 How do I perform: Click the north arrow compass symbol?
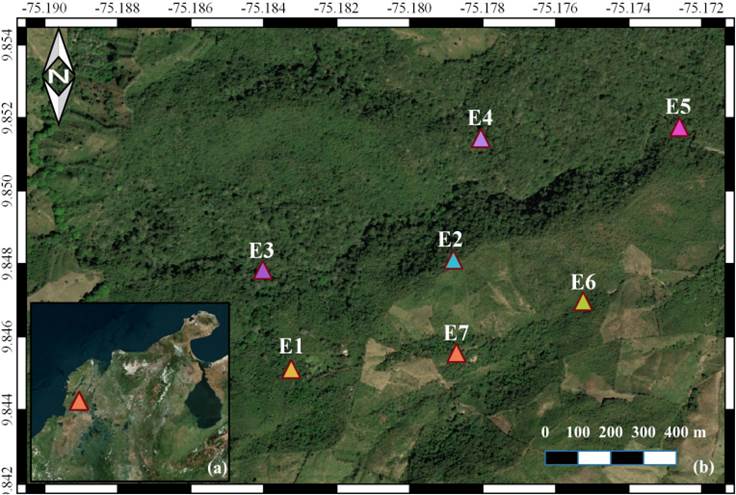(60, 76)
